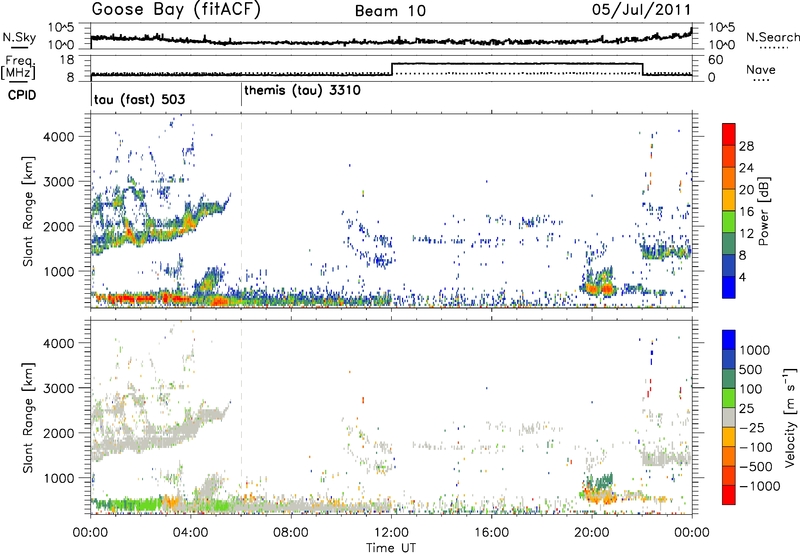Select the Power colorbar segment between 8 and 12
800x554 pixels.
click(x=729, y=243)
